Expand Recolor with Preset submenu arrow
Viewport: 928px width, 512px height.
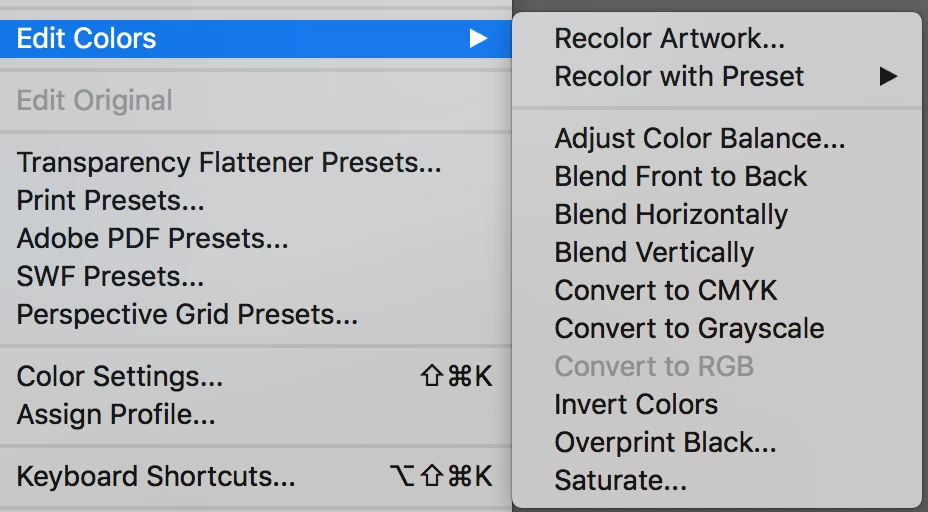(888, 76)
